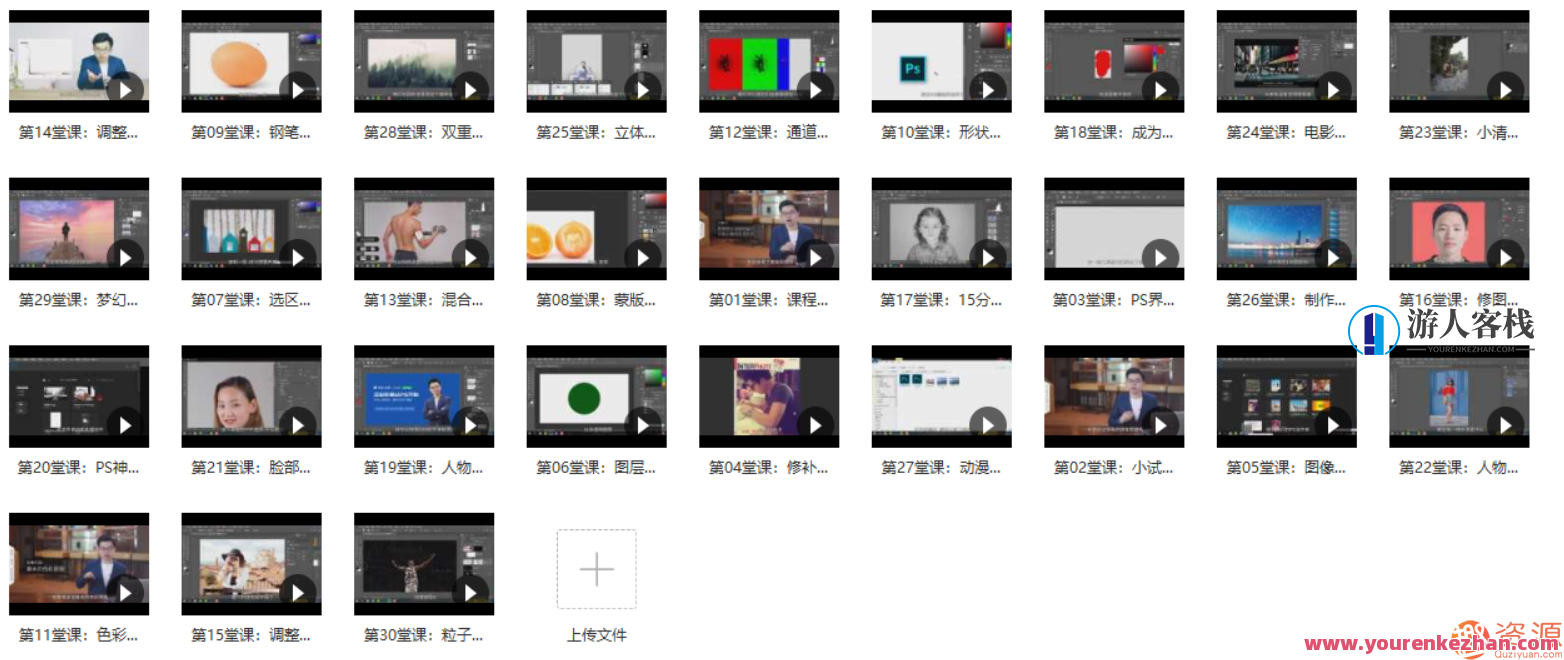
Task: Click the 上传文件 upload button
Action: (596, 633)
